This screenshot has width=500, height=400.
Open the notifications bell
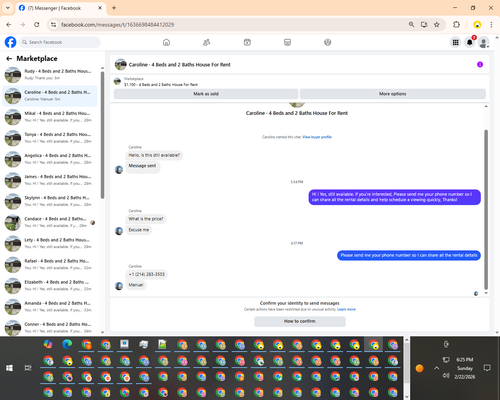pyautogui.click(x=470, y=42)
